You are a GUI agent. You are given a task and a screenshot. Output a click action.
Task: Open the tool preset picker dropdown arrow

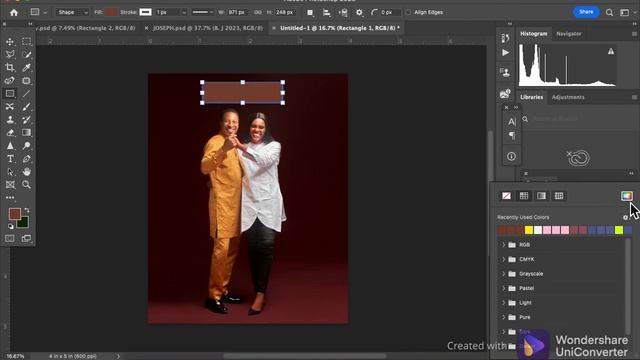[45, 13]
